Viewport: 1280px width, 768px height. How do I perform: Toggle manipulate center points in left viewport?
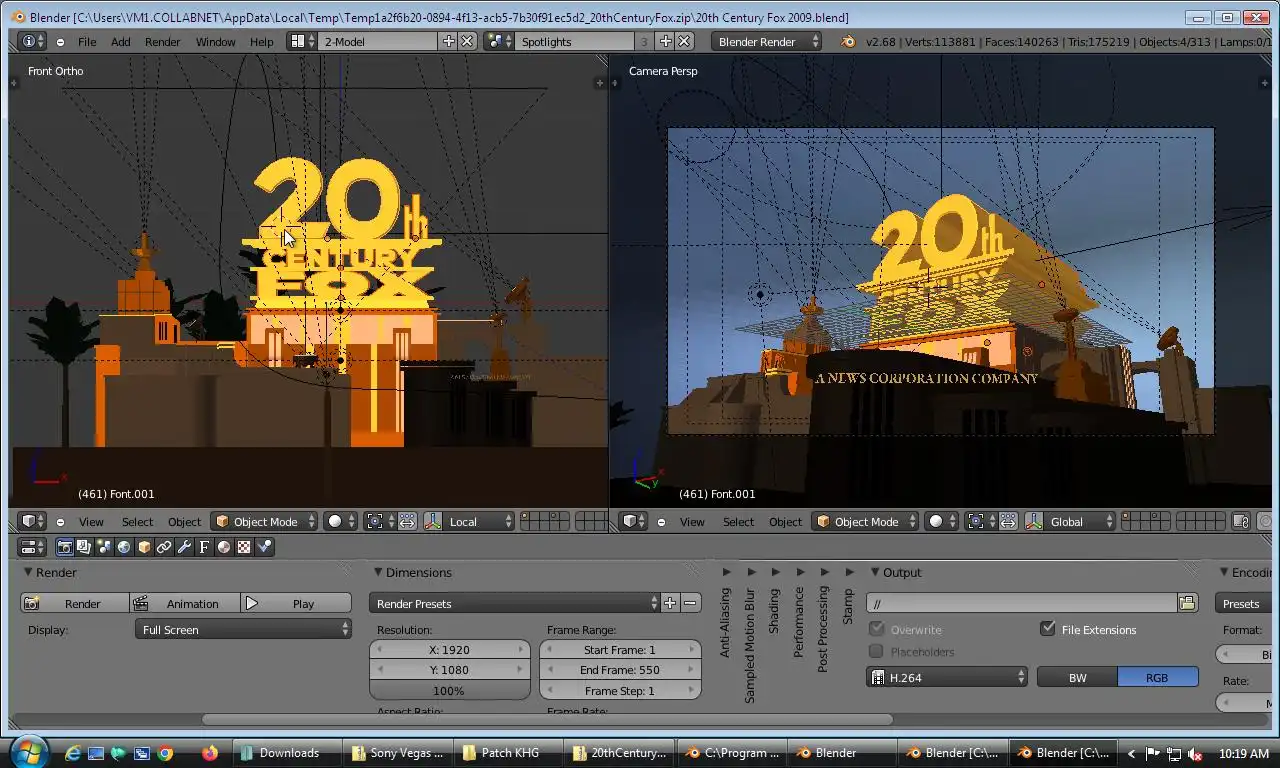click(407, 521)
